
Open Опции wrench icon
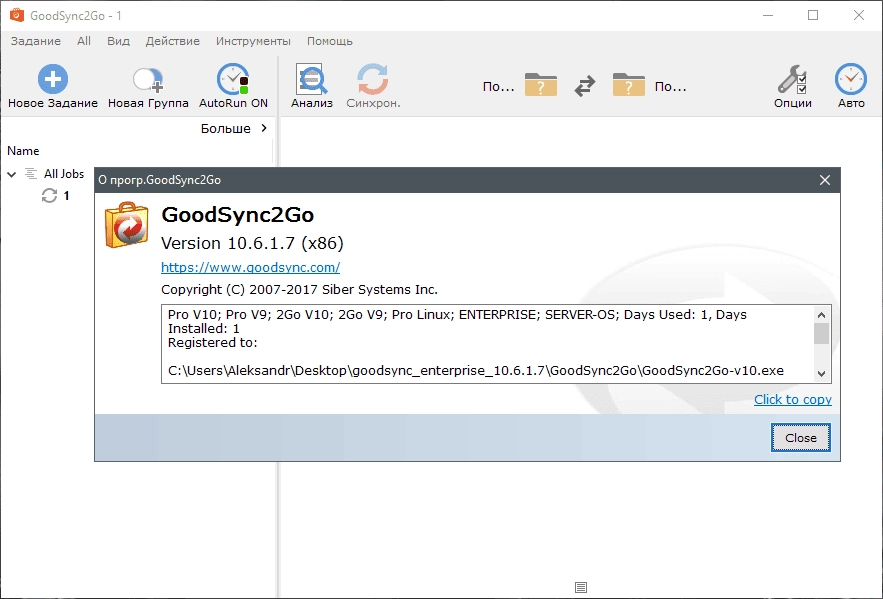click(x=792, y=79)
